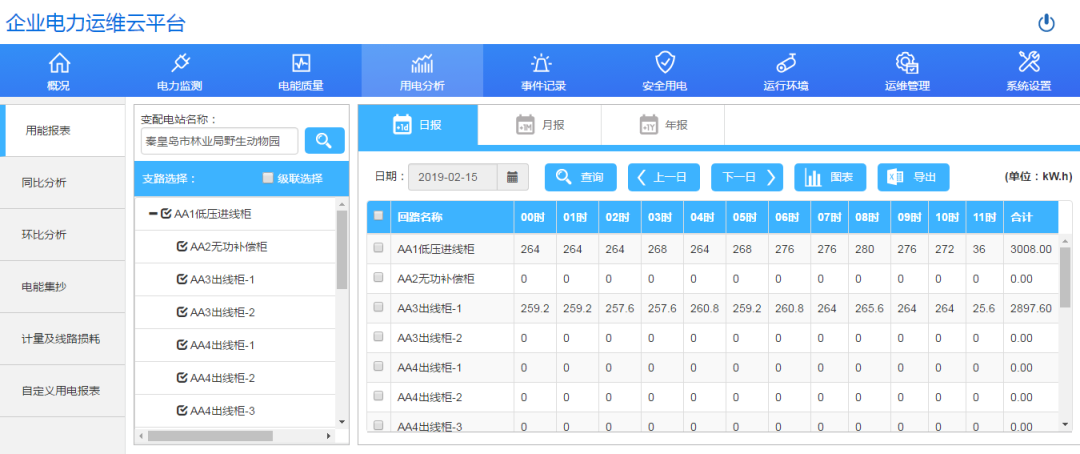Click the 00时 column header
The height and width of the screenshot is (454, 1080).
pyautogui.click(x=535, y=216)
